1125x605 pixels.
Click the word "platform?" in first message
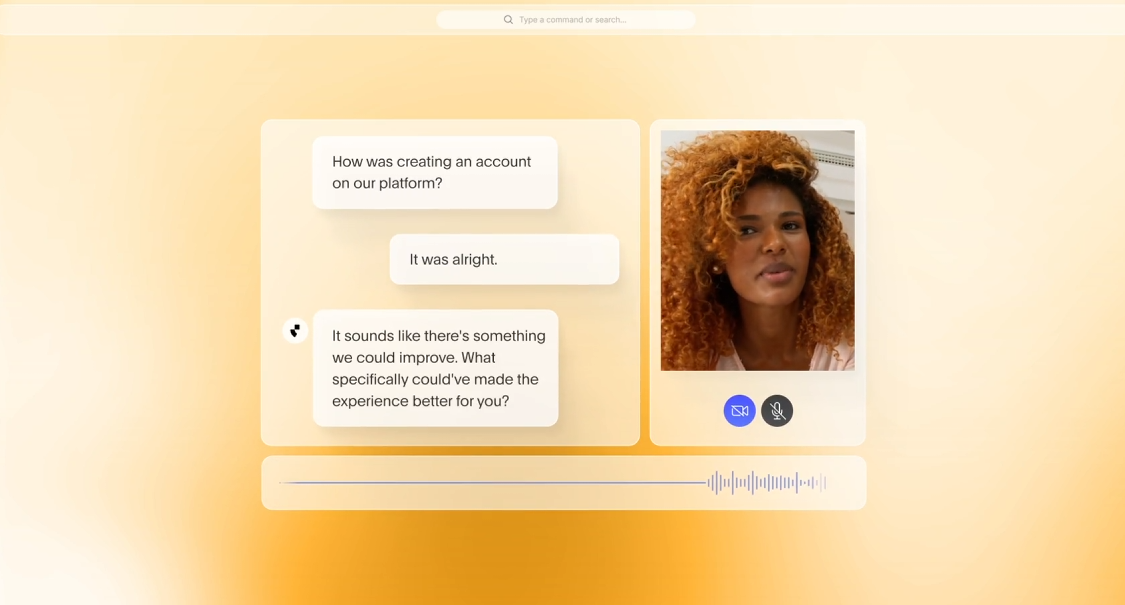[x=410, y=184]
